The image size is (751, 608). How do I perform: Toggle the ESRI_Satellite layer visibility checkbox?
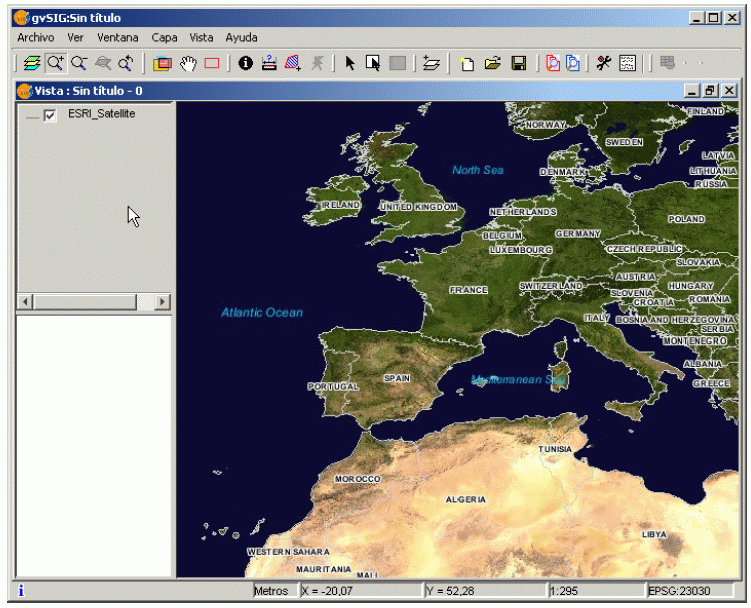50,115
